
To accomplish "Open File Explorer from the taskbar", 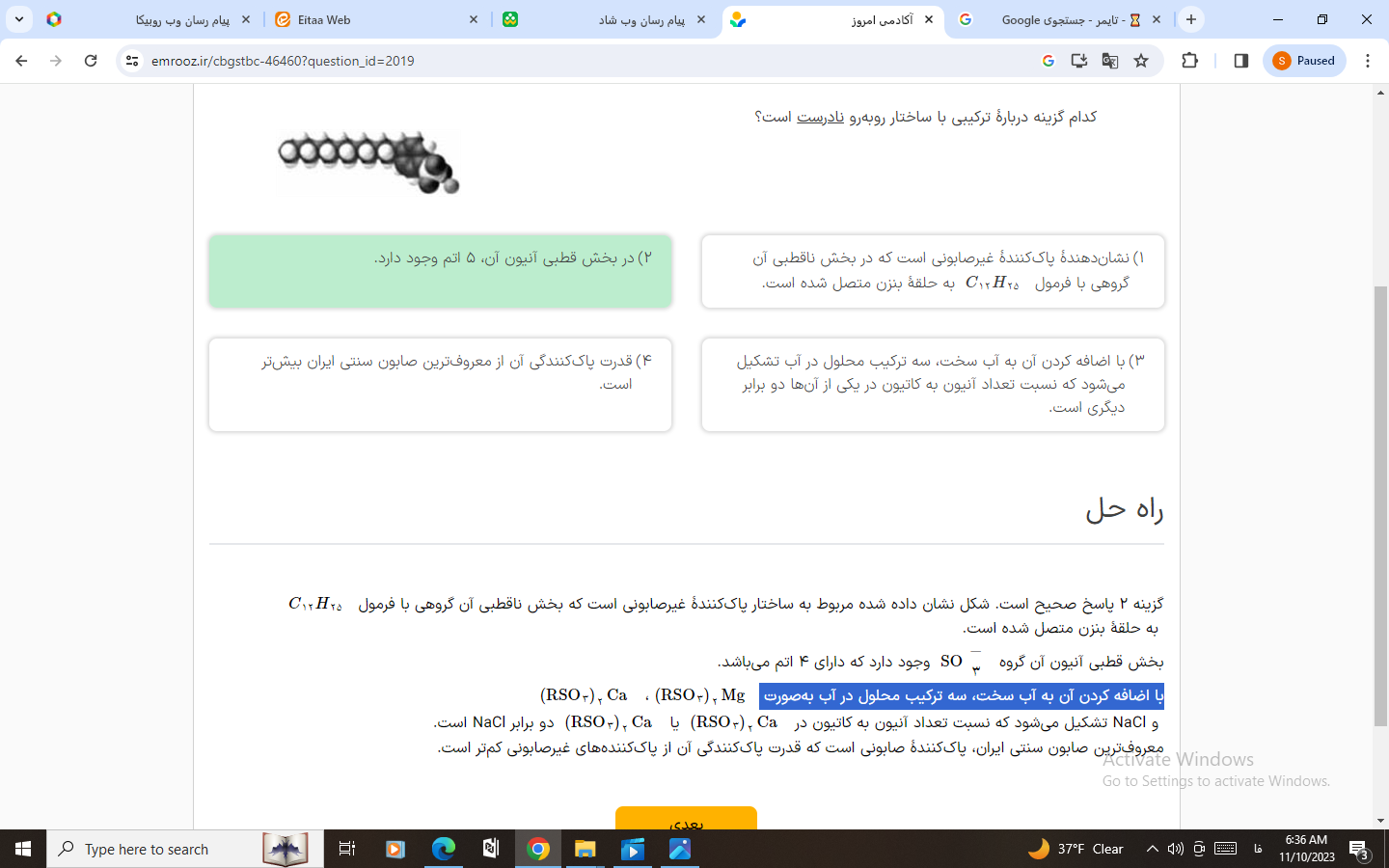I will click(585, 849).
